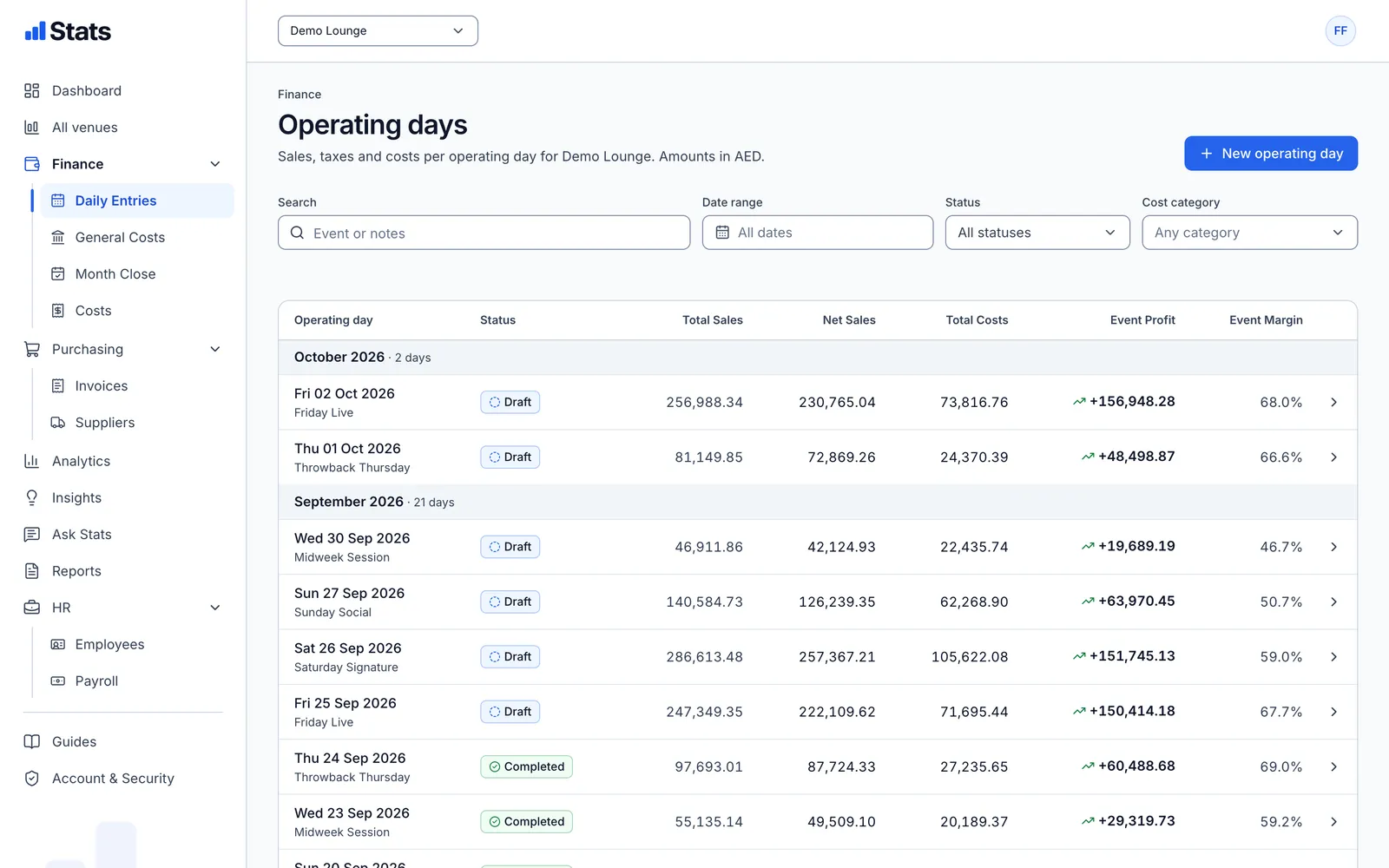The width and height of the screenshot is (1389, 868).
Task: Click the Account & Security shield icon
Action: pos(32,779)
